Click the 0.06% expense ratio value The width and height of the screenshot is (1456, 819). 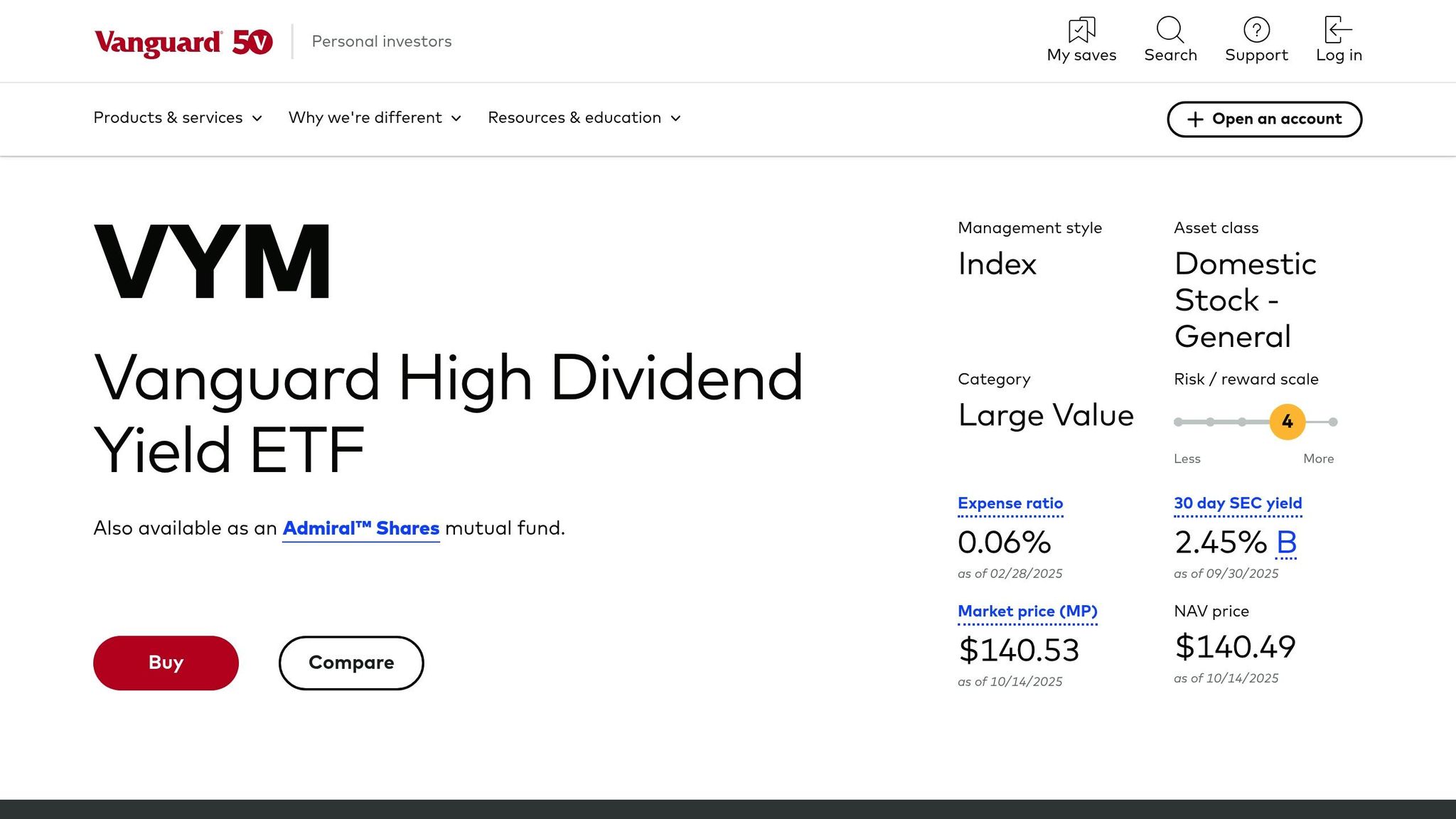1005,543
